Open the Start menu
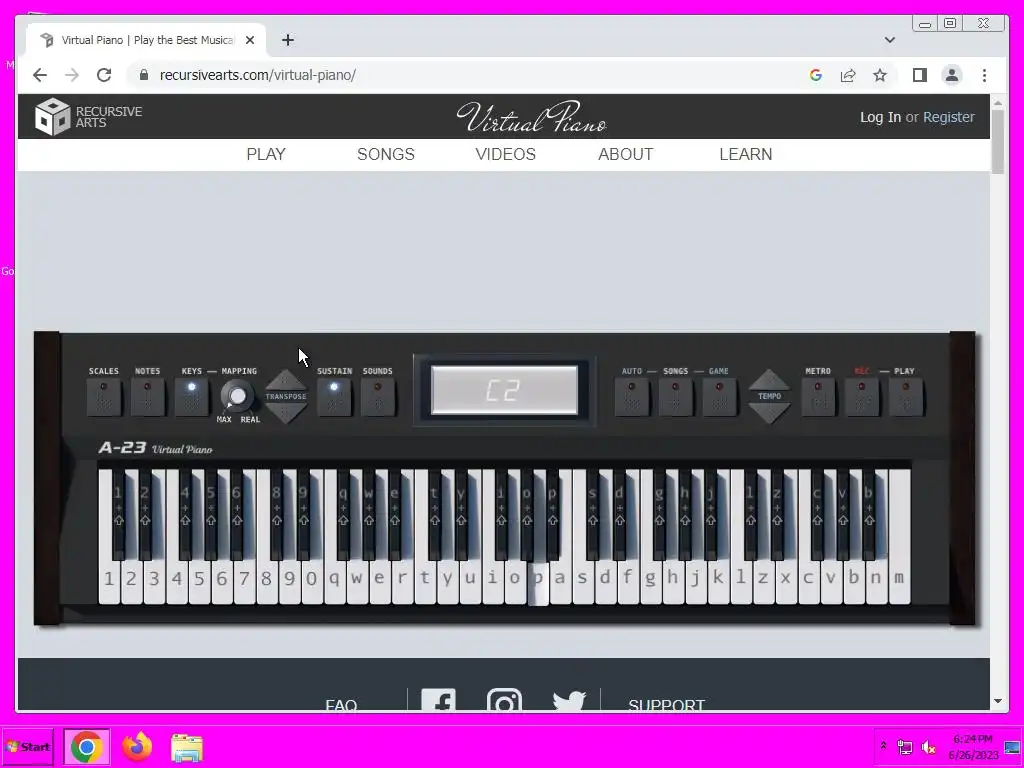Image resolution: width=1024 pixels, height=768 pixels. point(27,746)
